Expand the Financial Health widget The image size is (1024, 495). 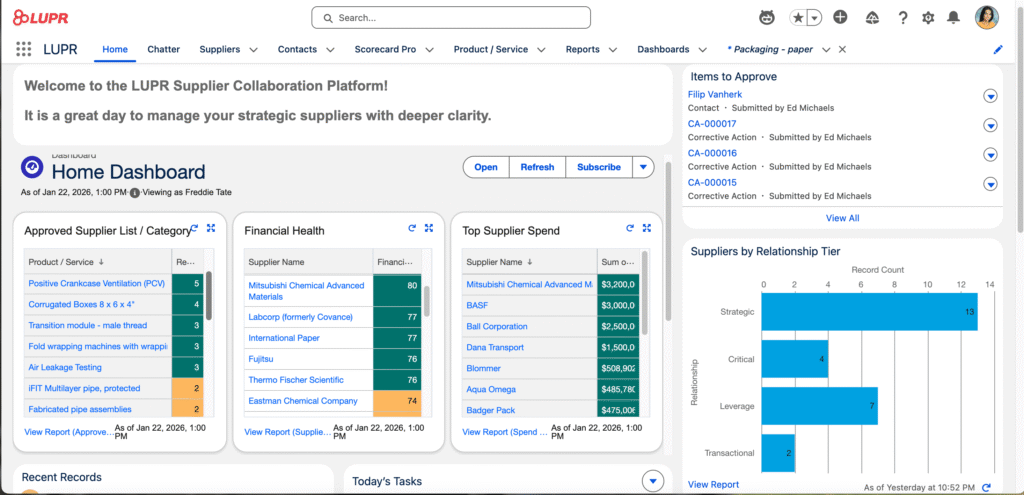coord(429,228)
